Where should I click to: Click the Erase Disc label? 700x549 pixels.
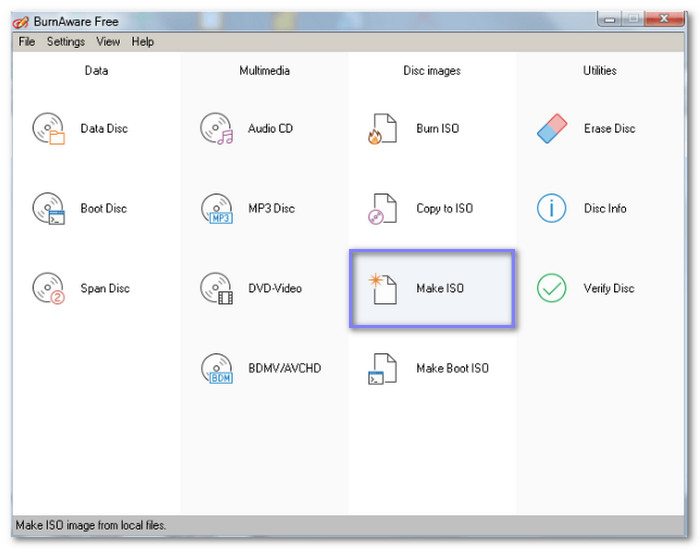[x=610, y=129]
